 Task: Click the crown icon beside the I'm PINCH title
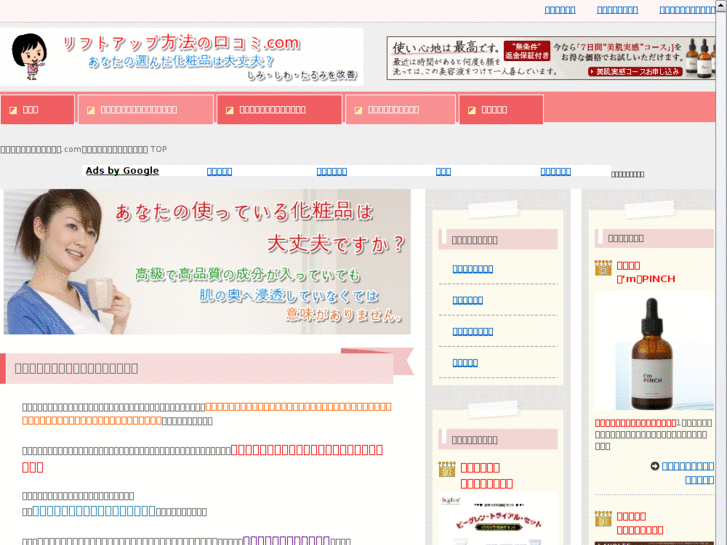pyautogui.click(x=603, y=268)
